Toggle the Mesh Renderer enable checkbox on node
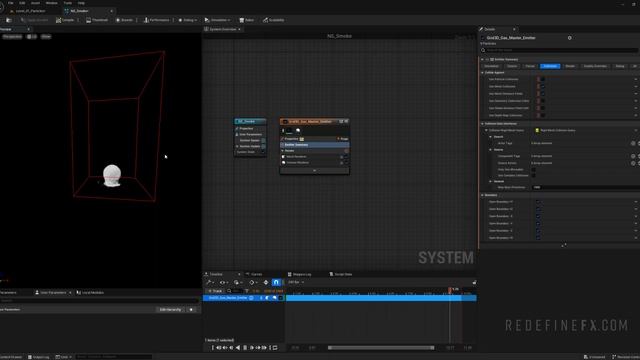This screenshot has height=360, width=640. pos(346,157)
